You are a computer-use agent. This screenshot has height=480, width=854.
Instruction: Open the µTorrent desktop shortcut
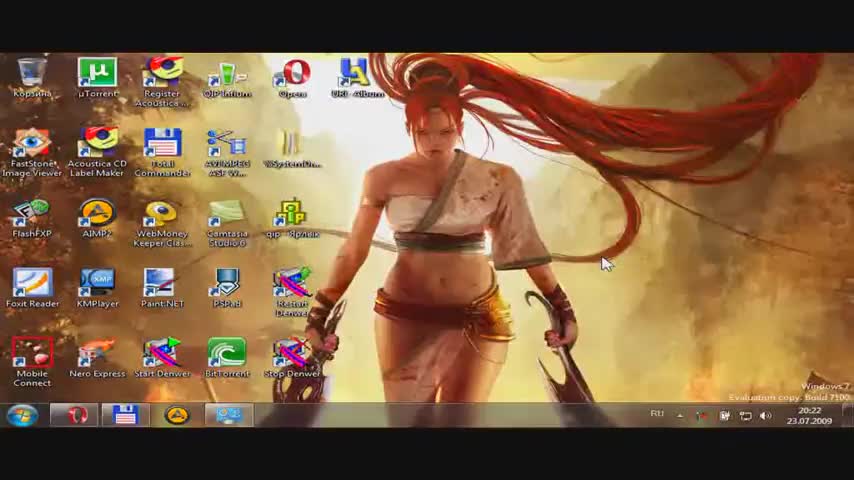click(97, 75)
